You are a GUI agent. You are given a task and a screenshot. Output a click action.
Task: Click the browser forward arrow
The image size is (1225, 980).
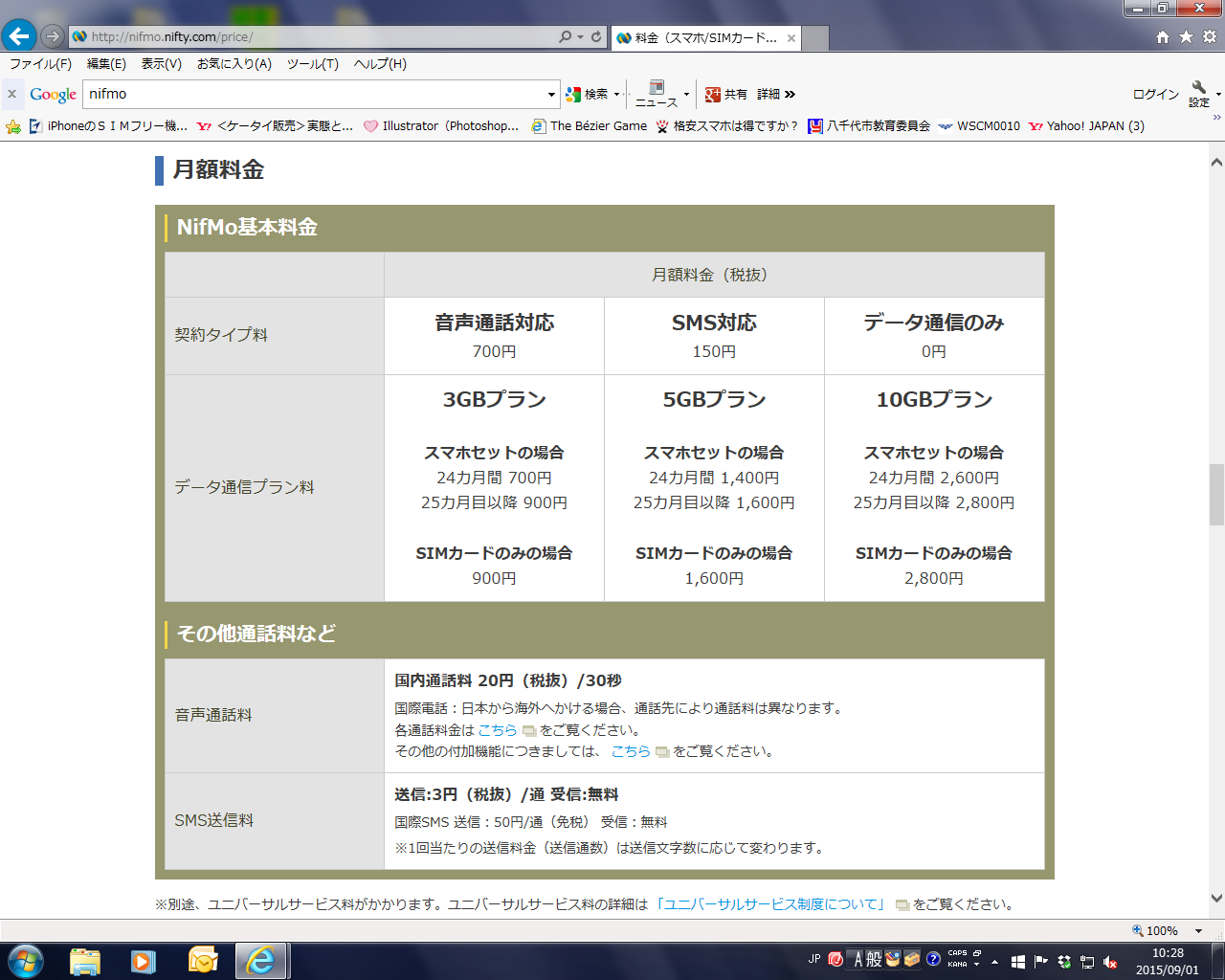click(53, 36)
